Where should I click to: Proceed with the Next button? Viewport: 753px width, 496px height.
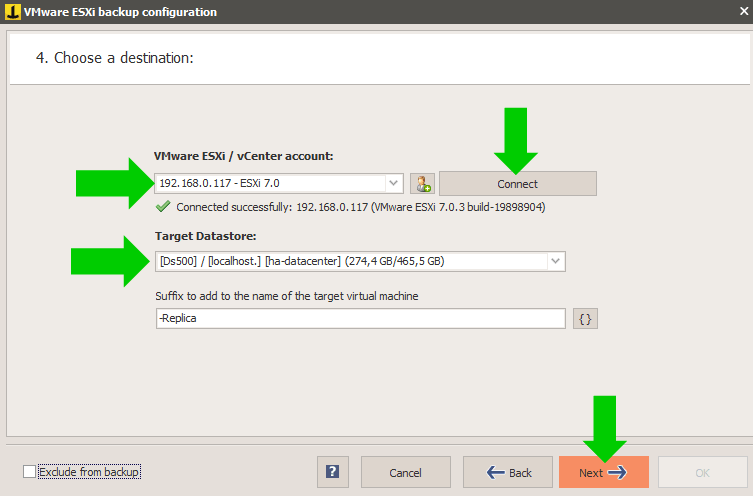(x=604, y=472)
